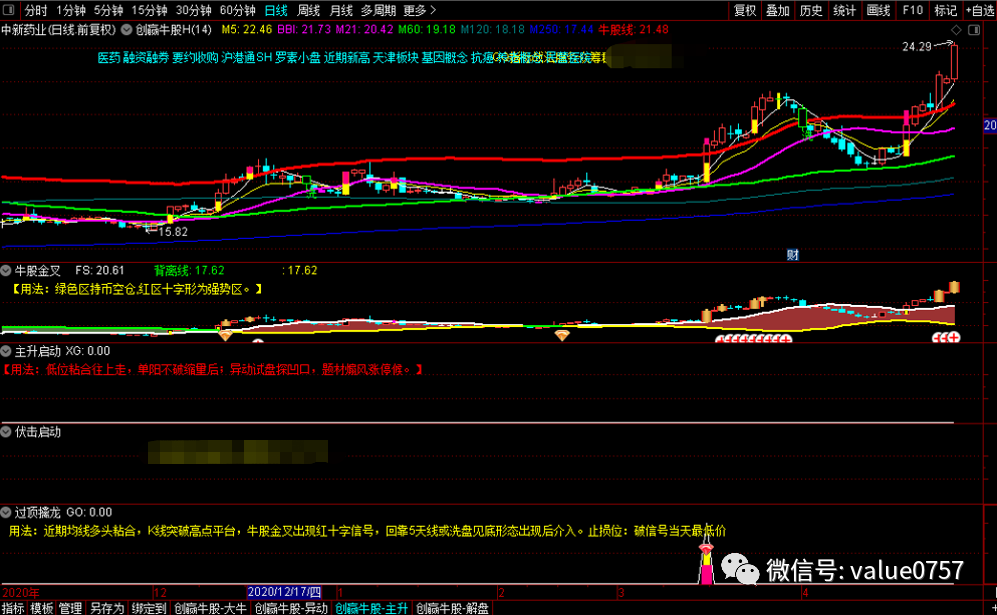This screenshot has width=997, height=615.
Task: Click the 指标 button in bottom bar
Action: (13, 609)
